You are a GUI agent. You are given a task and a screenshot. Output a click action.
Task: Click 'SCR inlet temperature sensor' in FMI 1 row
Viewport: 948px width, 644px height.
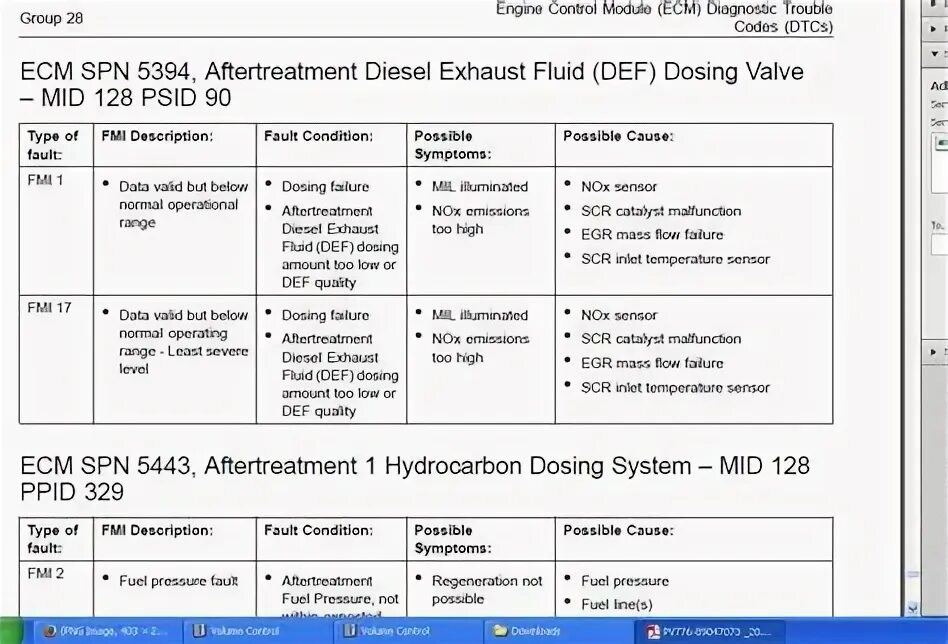[675, 259]
